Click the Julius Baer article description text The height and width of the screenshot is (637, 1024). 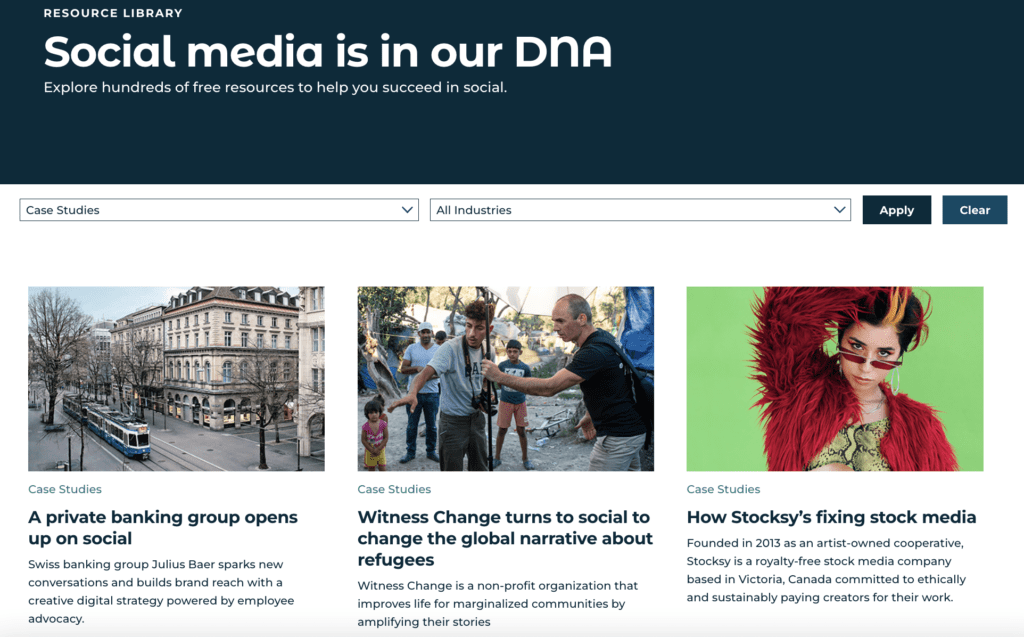point(161,591)
